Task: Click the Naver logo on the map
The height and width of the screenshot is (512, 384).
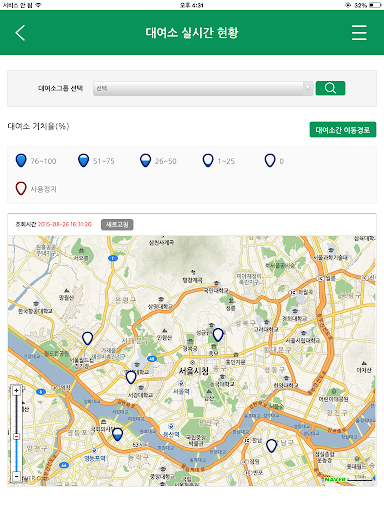Action: (335, 479)
